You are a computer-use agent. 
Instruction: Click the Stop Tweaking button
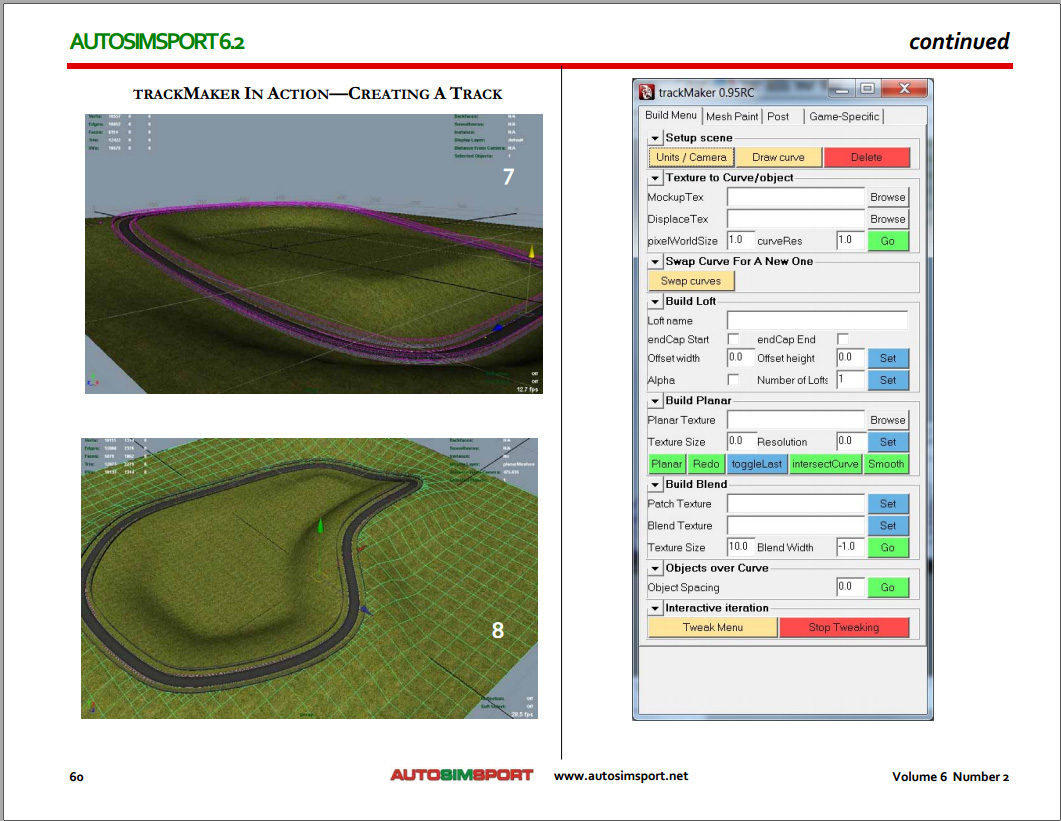pyautogui.click(x=844, y=627)
